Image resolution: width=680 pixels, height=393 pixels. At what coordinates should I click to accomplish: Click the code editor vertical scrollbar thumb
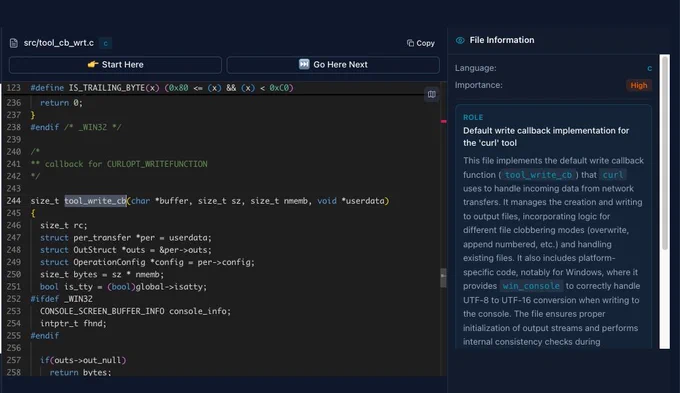pyautogui.click(x=443, y=278)
